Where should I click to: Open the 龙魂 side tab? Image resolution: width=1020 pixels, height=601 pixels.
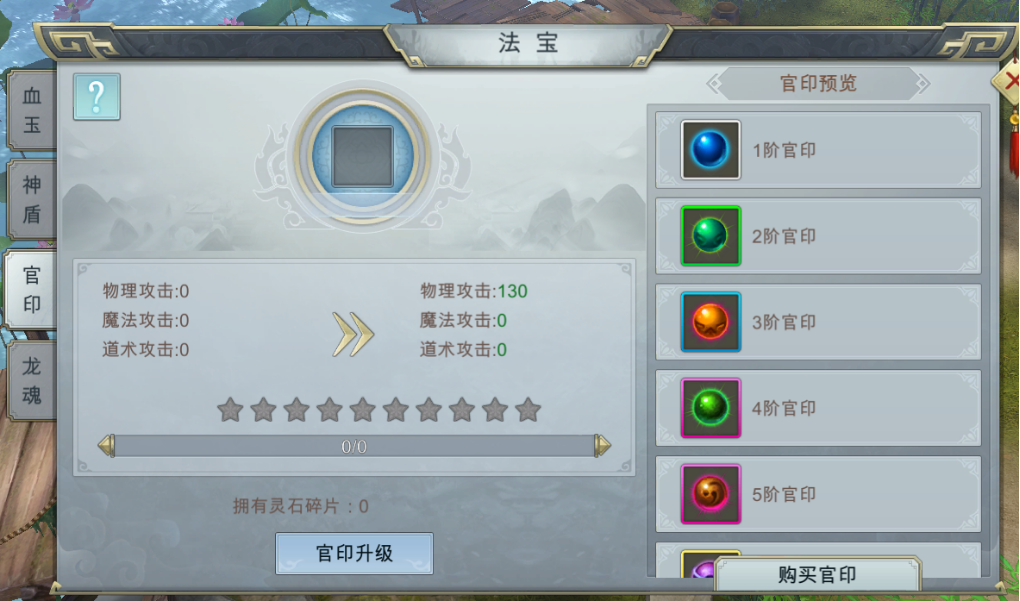[x=31, y=381]
